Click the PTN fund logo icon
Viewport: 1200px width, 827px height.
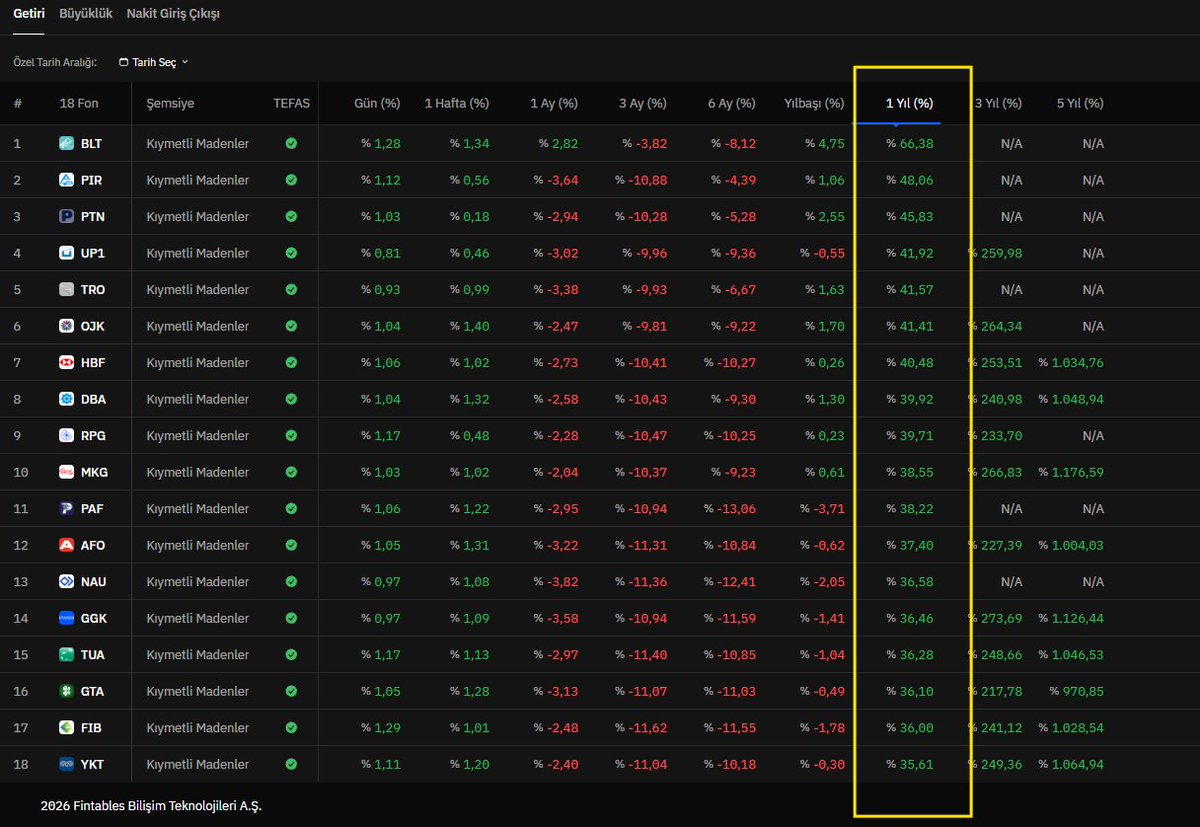pyautogui.click(x=66, y=216)
